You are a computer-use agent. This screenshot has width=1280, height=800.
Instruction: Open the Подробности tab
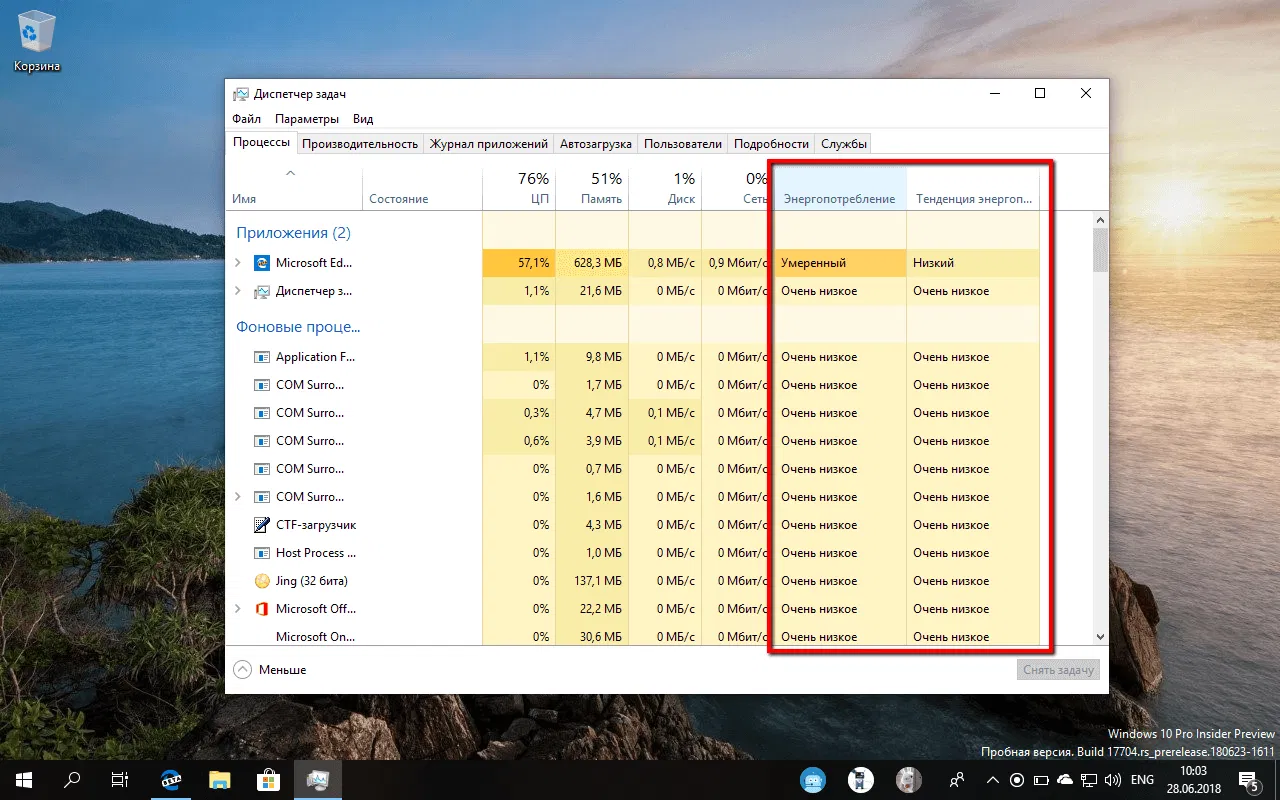point(771,144)
